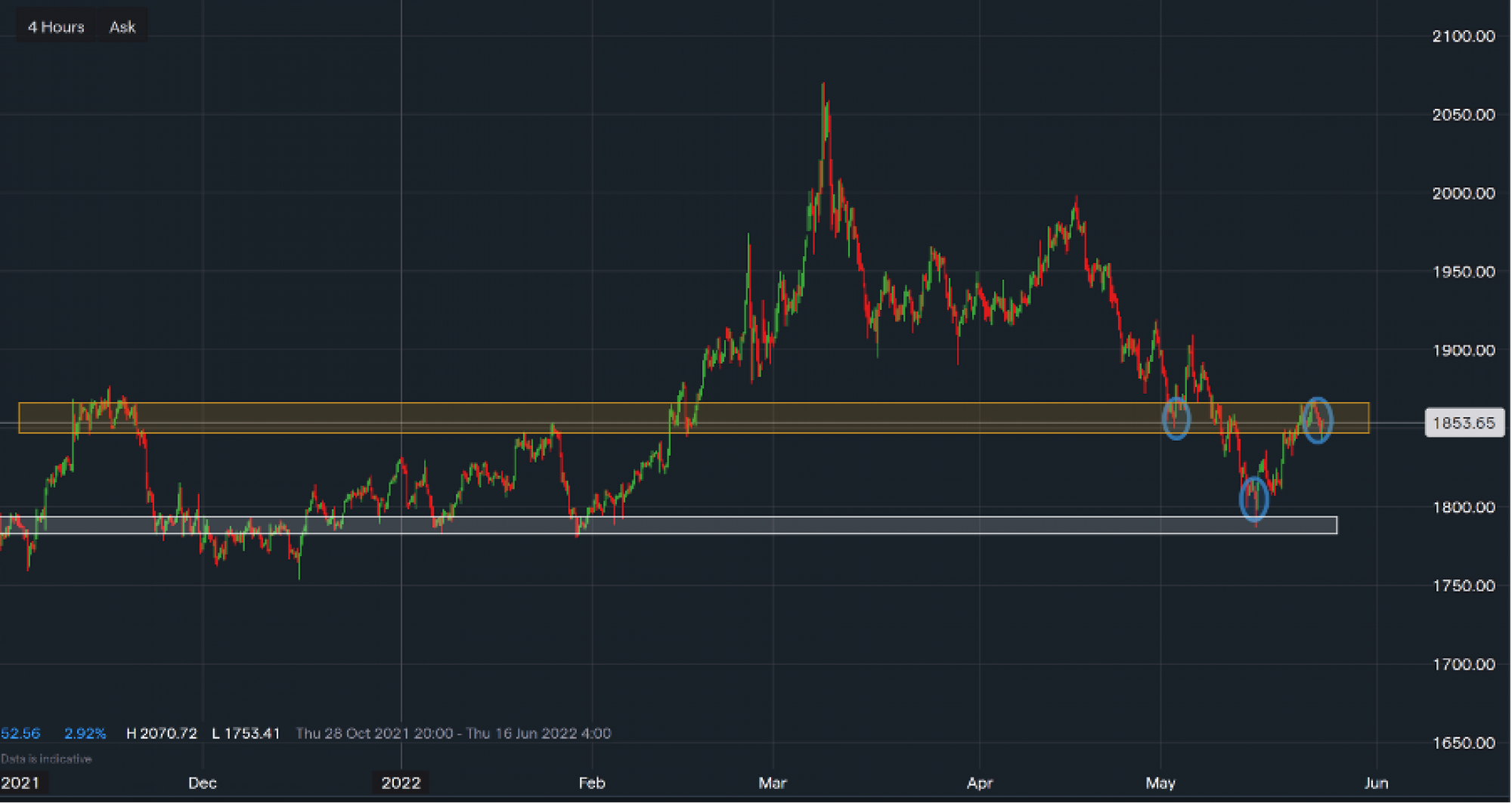Select the blue circle around latest candles
This screenshot has height=804, width=1512.
click(1318, 420)
